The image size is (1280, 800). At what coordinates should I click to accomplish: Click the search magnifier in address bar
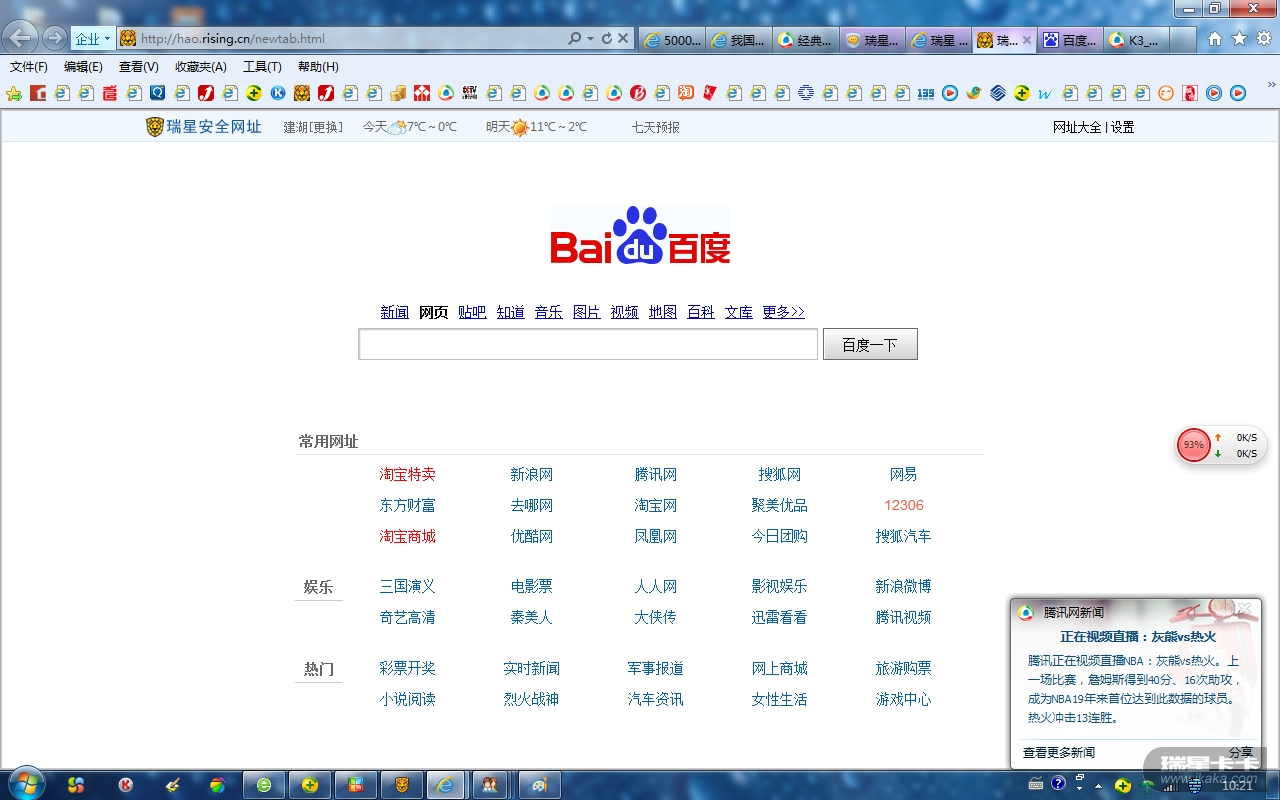[574, 38]
